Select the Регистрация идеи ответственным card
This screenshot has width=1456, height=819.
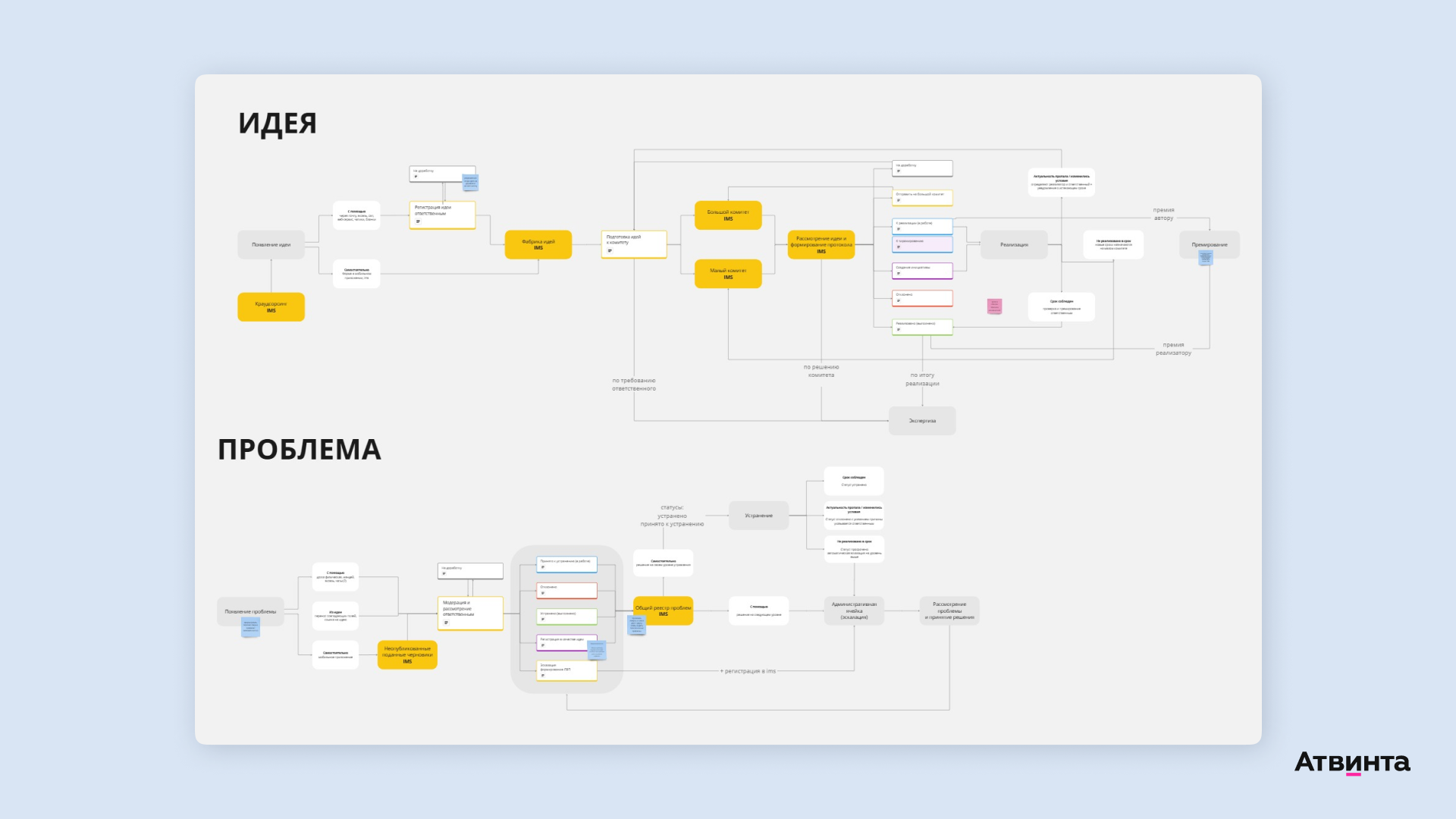443,215
